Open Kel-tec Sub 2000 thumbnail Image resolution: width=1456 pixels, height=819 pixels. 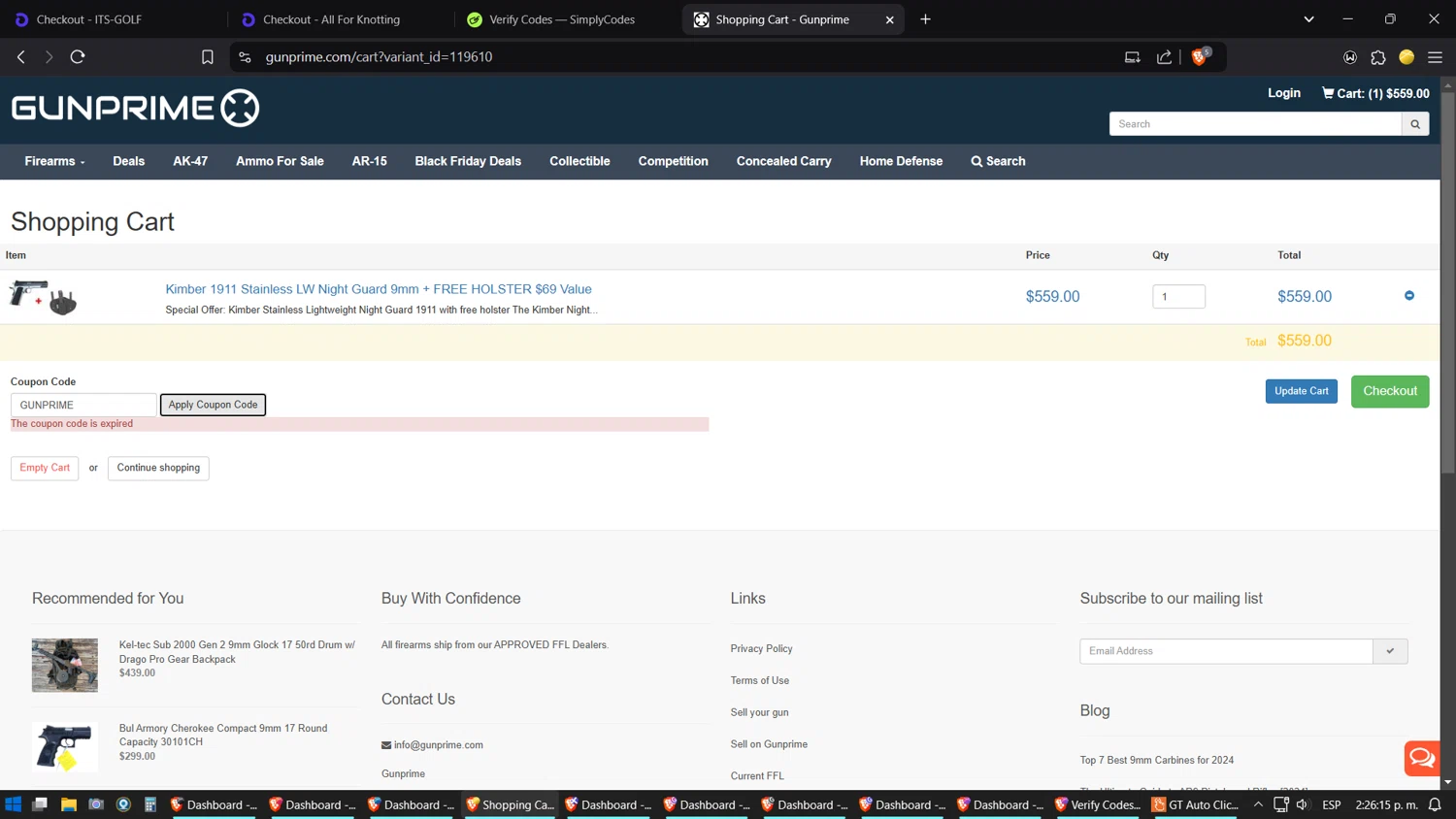pos(65,665)
